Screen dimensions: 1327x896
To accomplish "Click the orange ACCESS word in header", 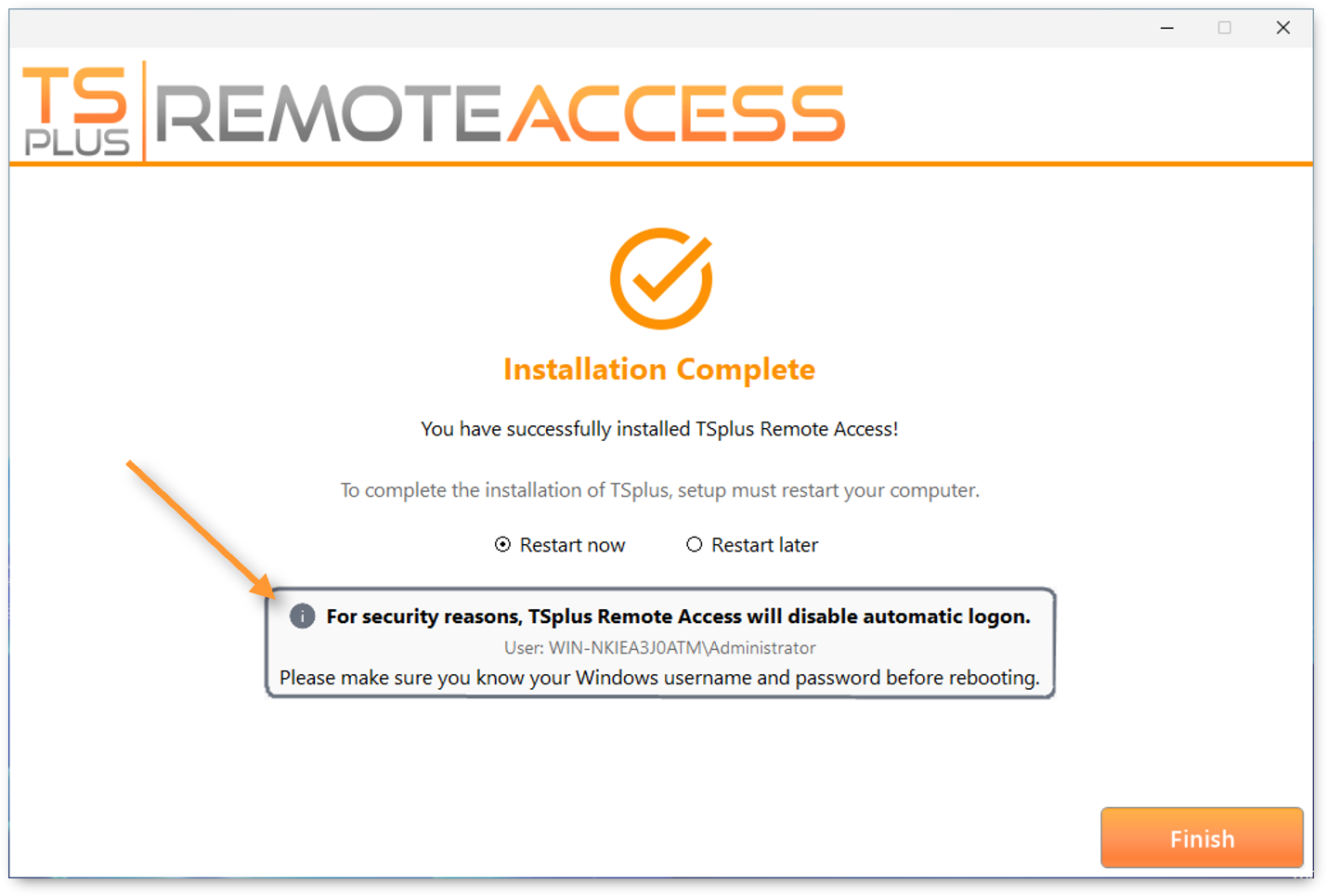I will 677,114.
